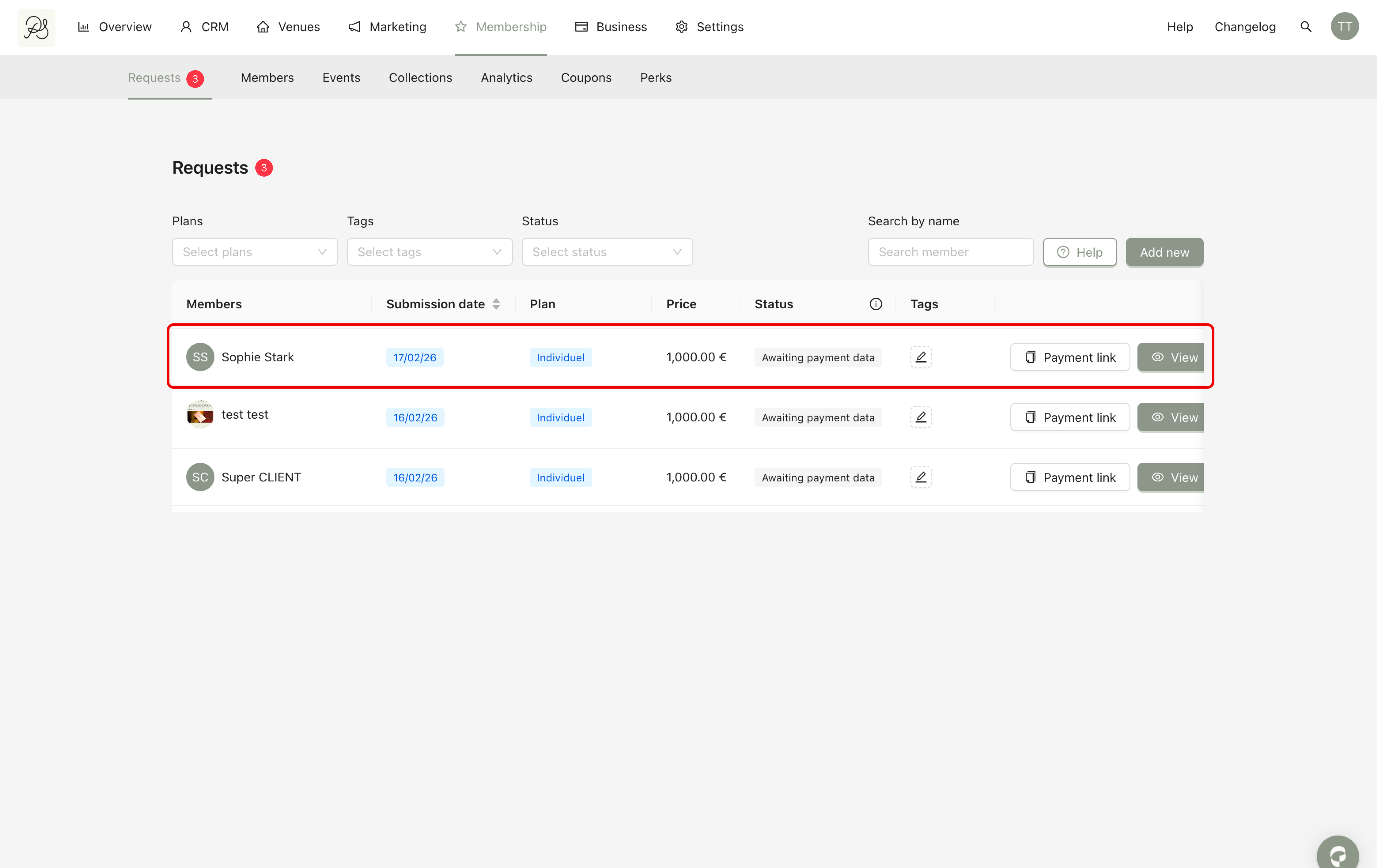Expand the Select status dropdown
This screenshot has width=1377, height=868.
(x=607, y=252)
